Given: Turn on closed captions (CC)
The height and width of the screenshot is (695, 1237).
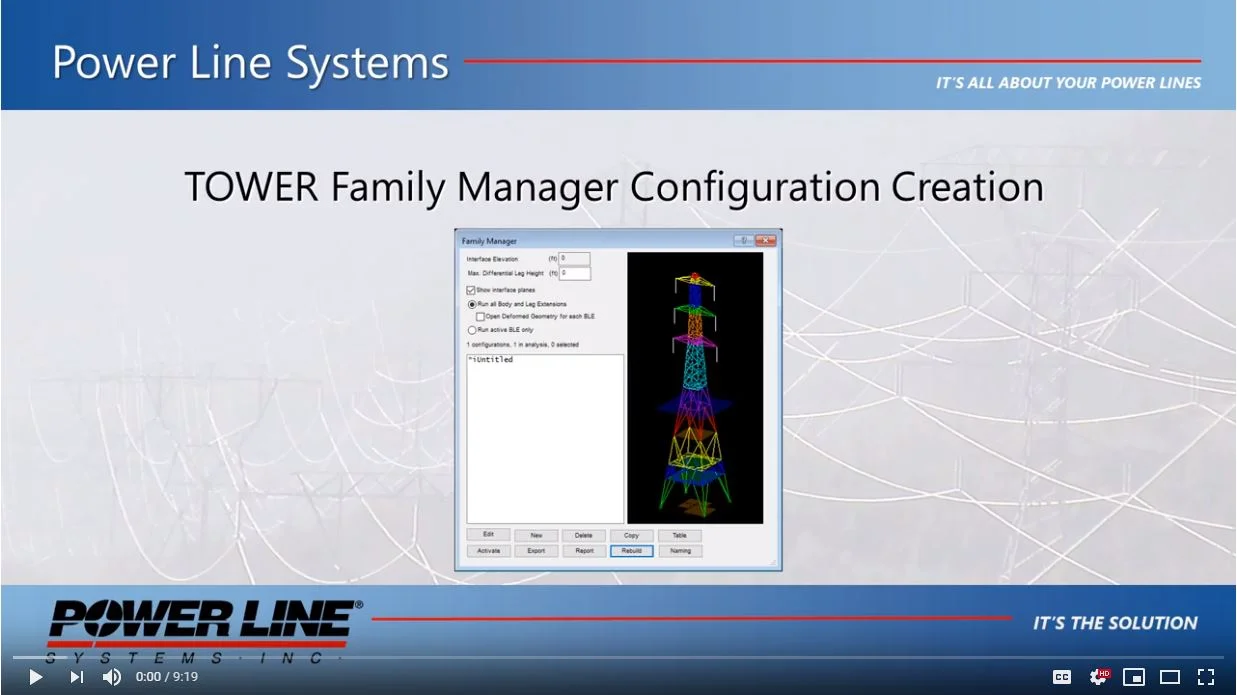Looking at the screenshot, I should pyautogui.click(x=1062, y=677).
